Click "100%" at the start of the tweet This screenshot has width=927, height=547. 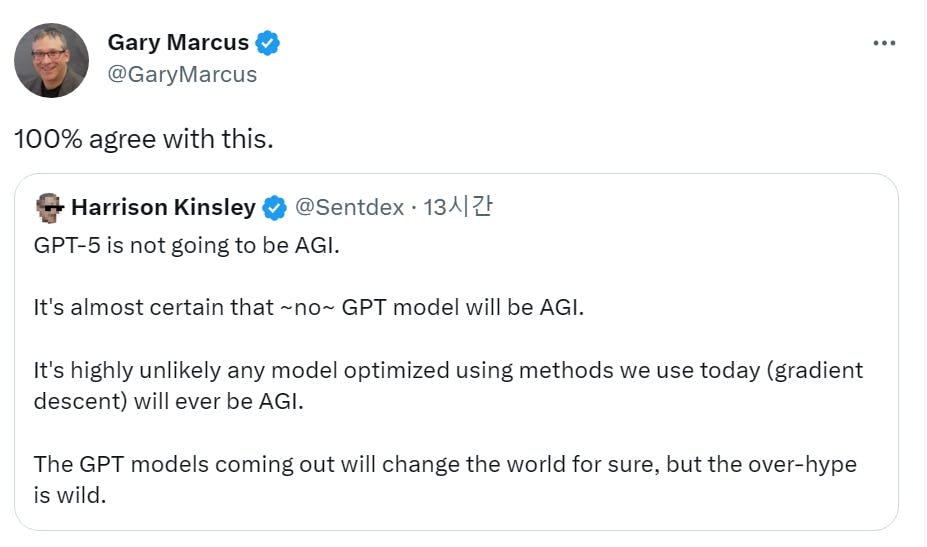(x=48, y=140)
